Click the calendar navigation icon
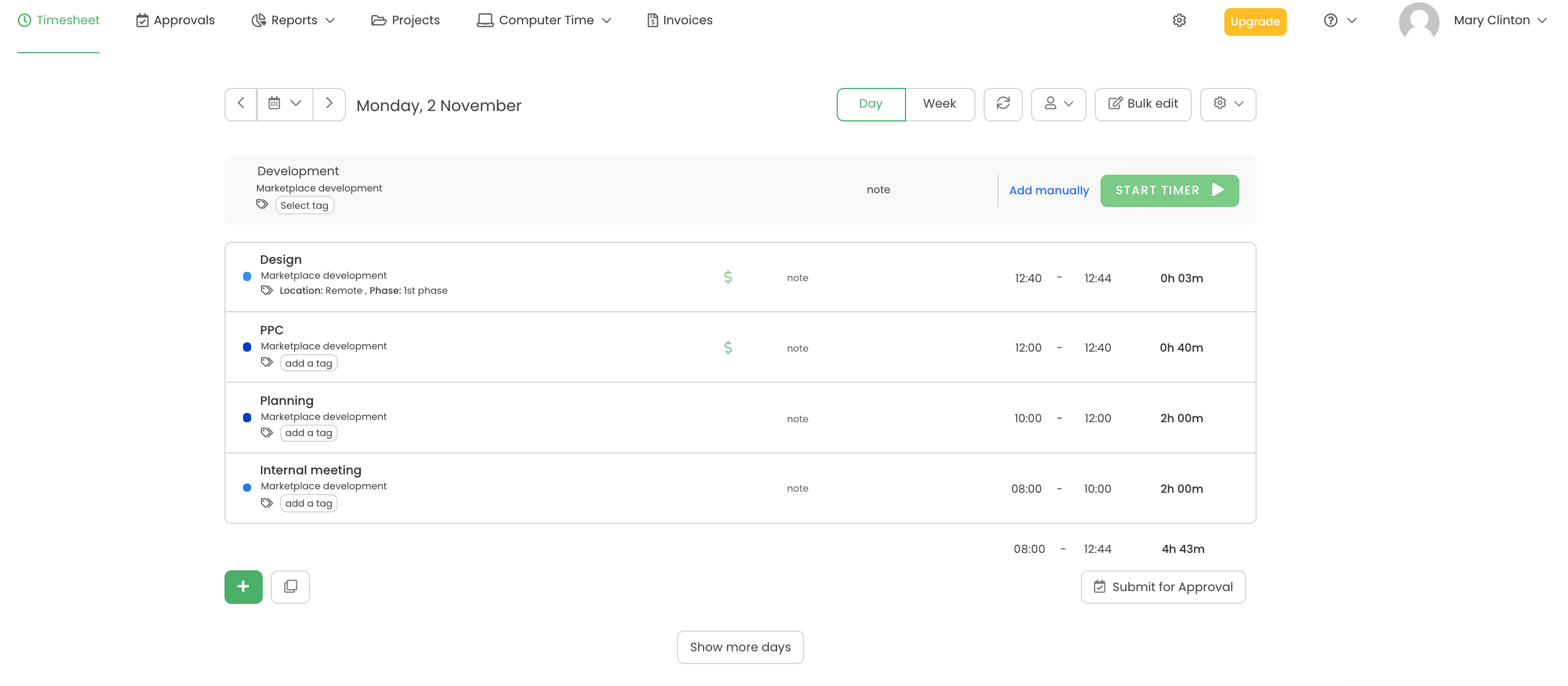The height and width of the screenshot is (686, 1568). [x=284, y=104]
